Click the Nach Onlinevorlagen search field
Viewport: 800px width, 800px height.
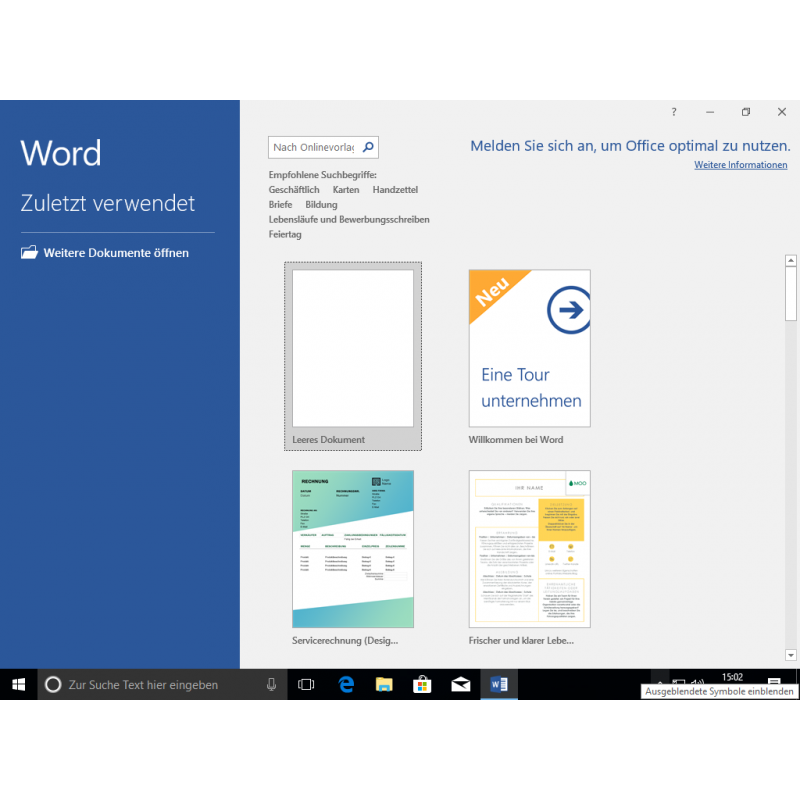(x=313, y=147)
